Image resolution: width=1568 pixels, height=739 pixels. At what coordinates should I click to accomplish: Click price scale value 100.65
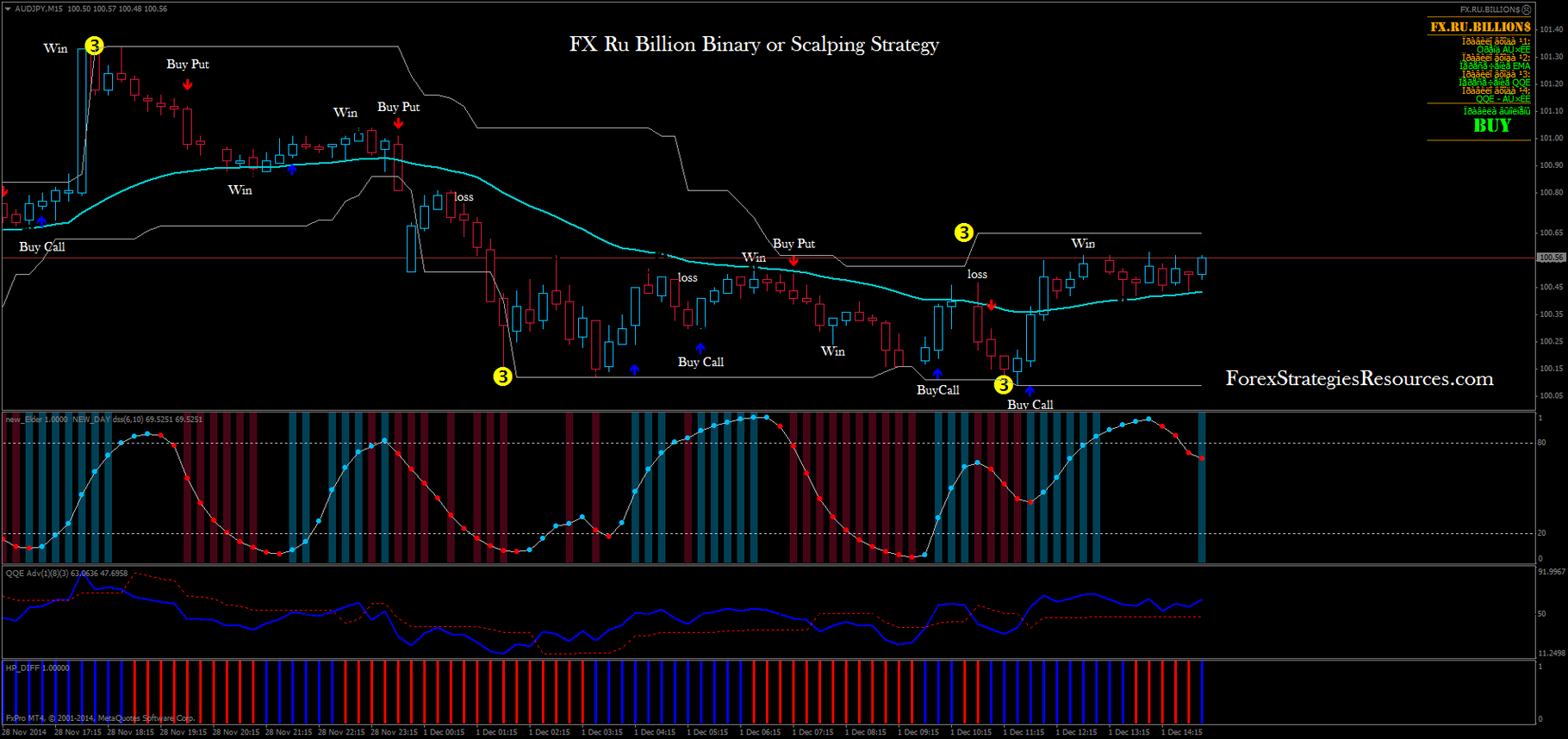pyautogui.click(x=1551, y=233)
